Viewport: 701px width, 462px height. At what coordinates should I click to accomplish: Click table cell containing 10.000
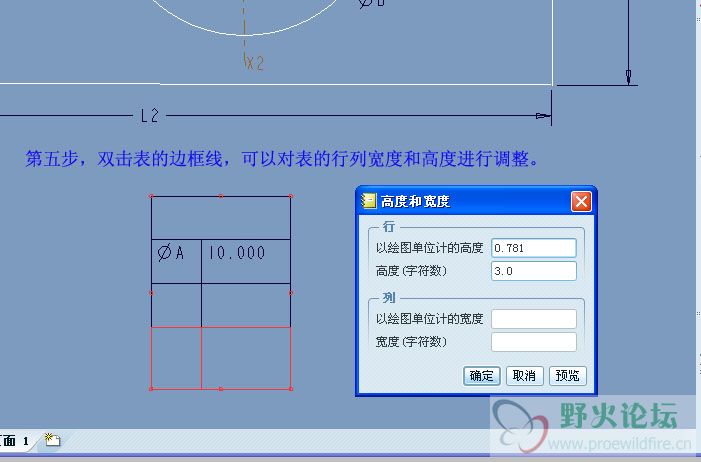click(246, 261)
